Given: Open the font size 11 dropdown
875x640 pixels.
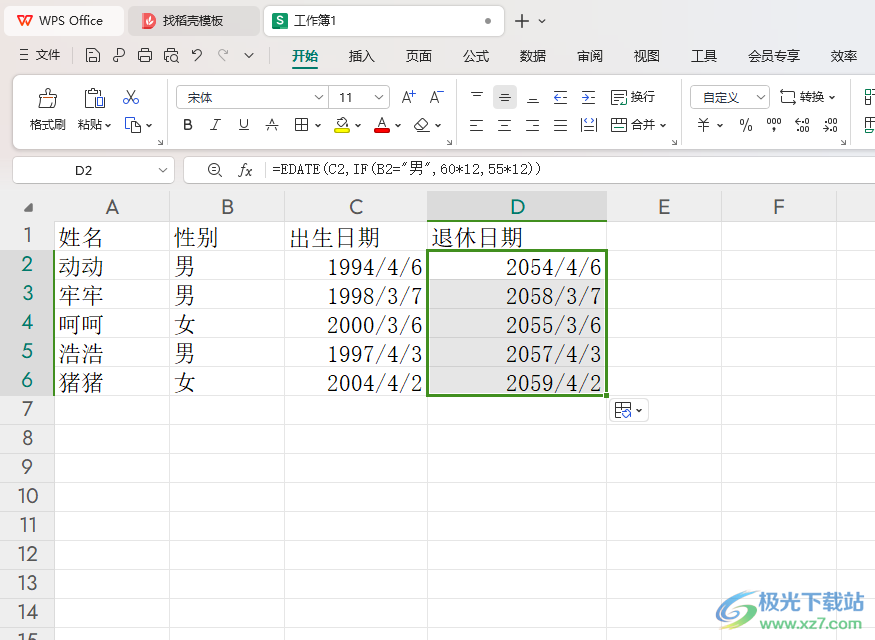Looking at the screenshot, I should click(x=379, y=97).
